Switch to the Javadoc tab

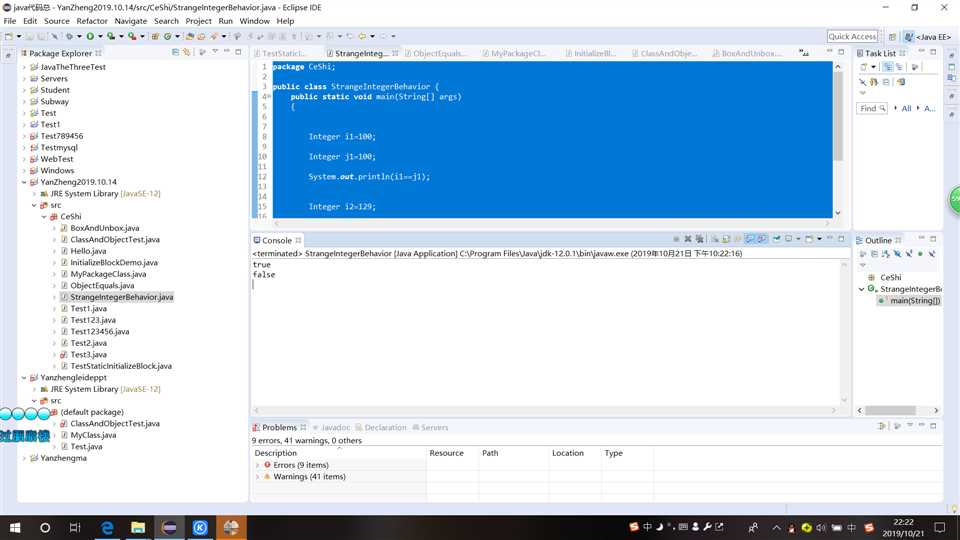click(331, 427)
